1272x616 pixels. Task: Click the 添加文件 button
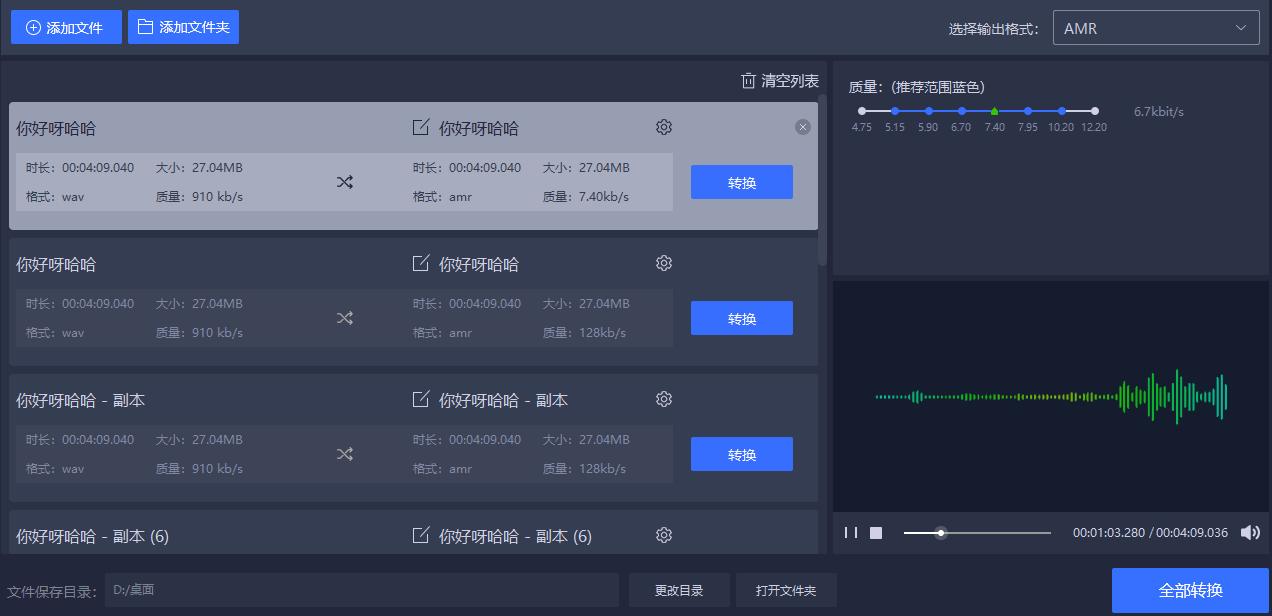(66, 27)
